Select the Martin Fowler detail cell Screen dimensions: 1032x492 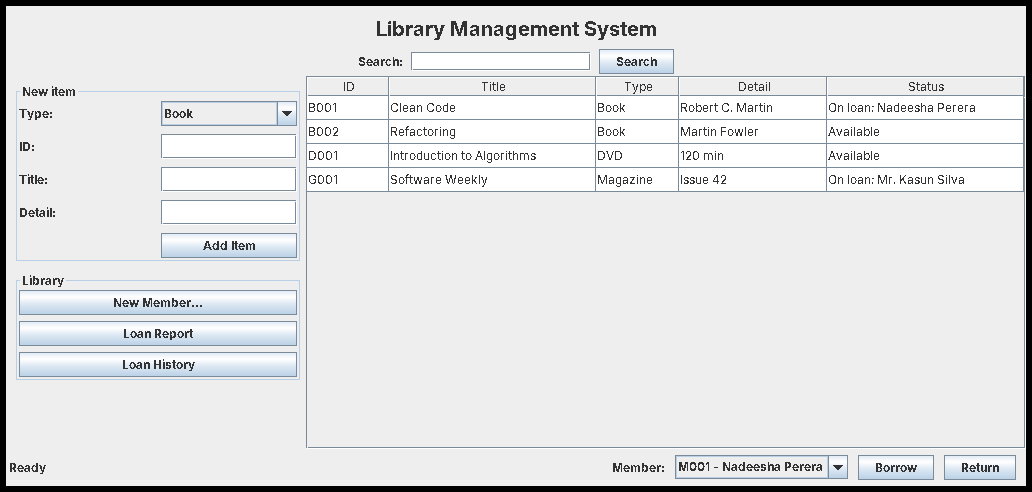pos(752,132)
